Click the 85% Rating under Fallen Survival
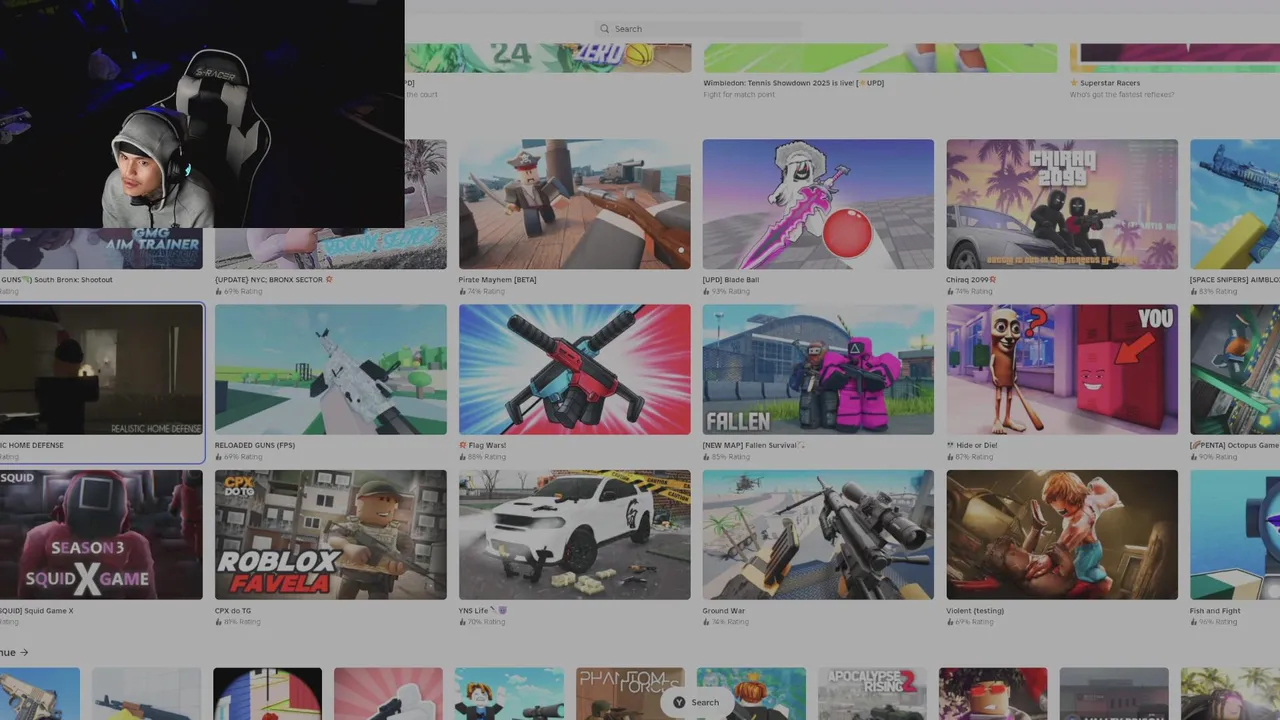This screenshot has height=720, width=1280. (x=731, y=457)
